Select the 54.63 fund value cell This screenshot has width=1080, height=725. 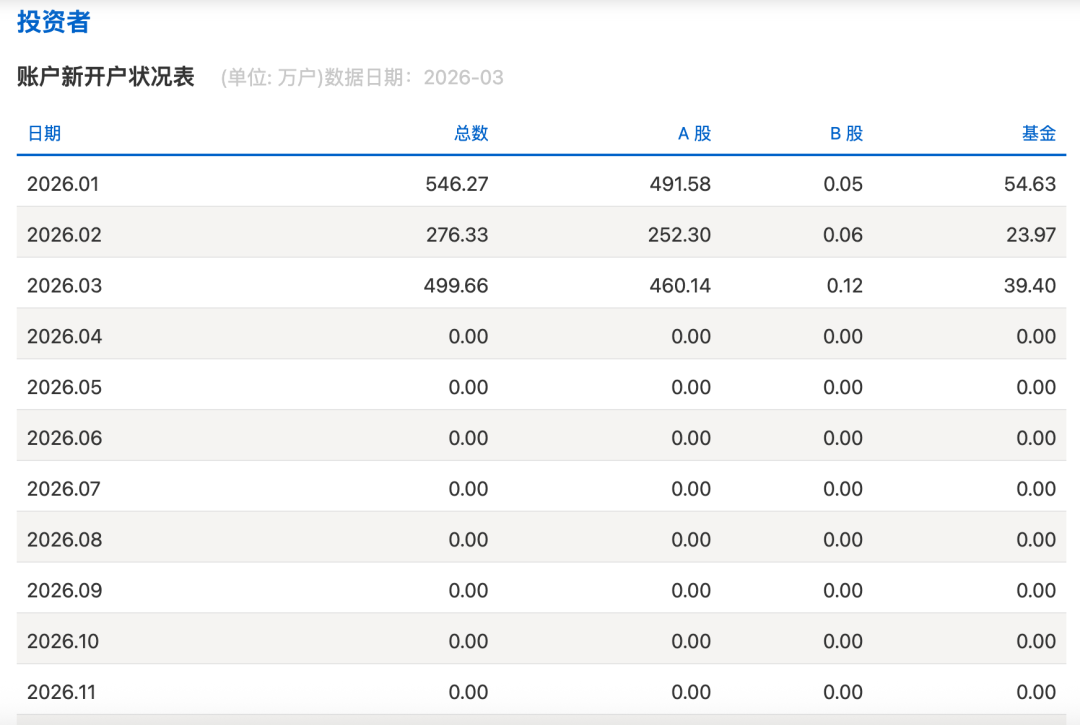pos(1030,184)
